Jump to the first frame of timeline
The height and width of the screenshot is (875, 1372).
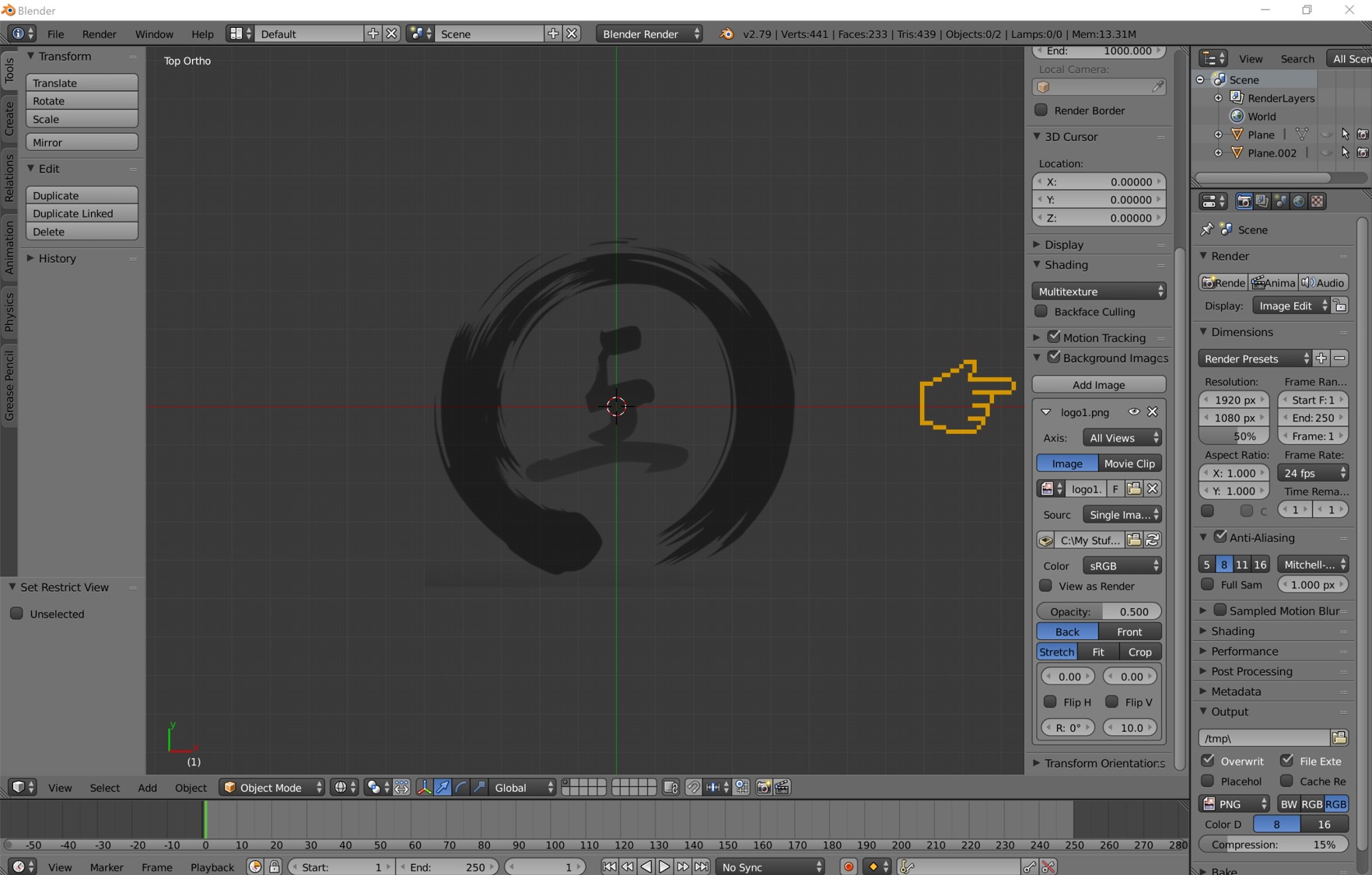click(609, 866)
